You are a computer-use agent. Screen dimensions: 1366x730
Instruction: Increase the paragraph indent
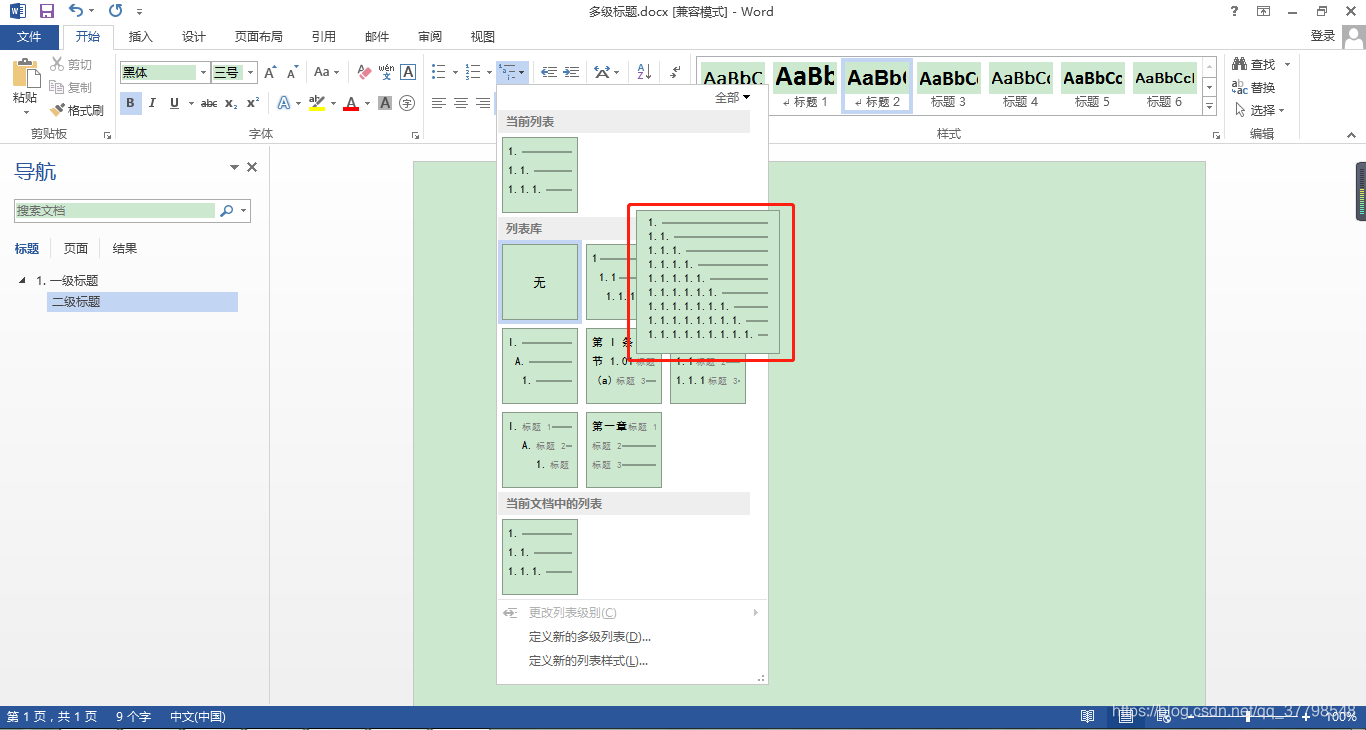click(x=571, y=73)
